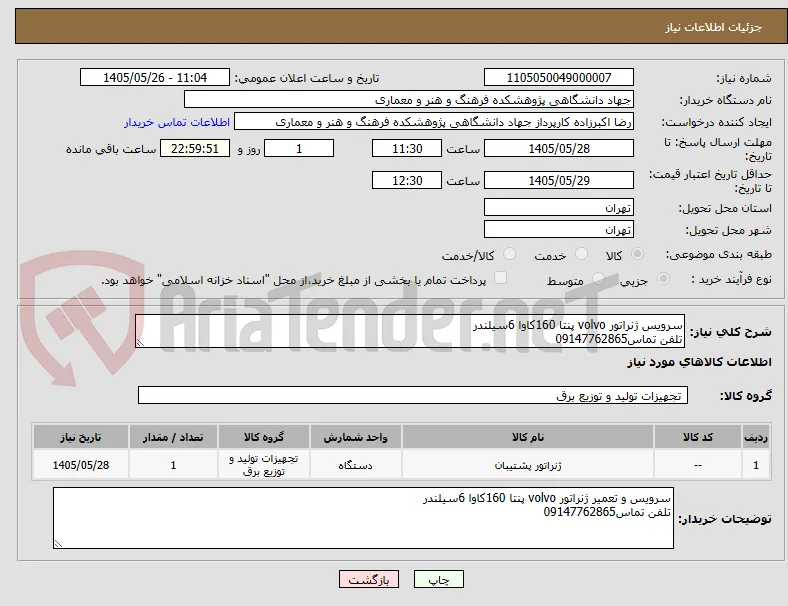Click the کد کالا column header
The width and height of the screenshot is (788, 606).
coord(698,437)
